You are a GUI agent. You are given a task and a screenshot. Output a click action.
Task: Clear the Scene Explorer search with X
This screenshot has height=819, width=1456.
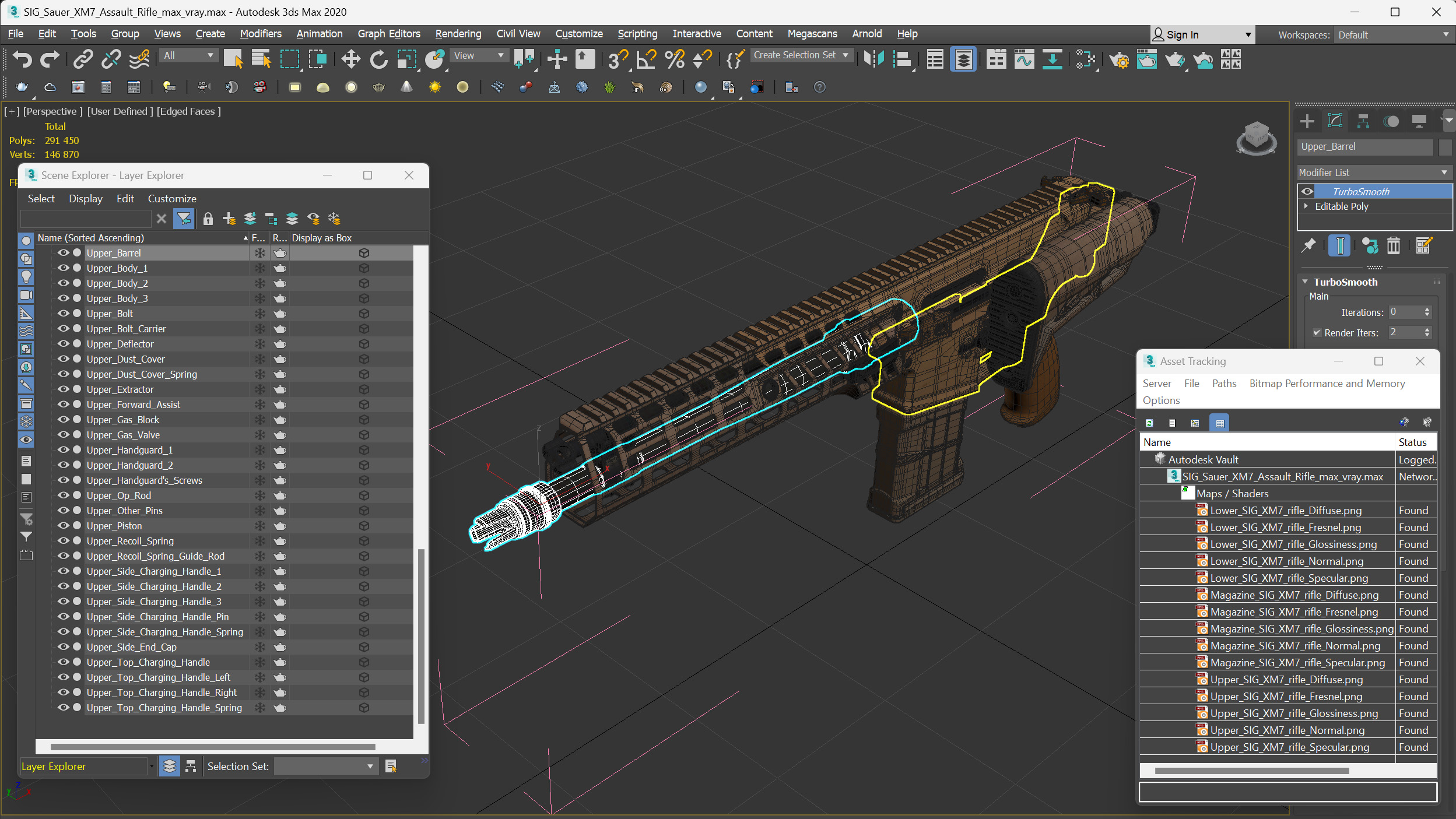[x=162, y=219]
